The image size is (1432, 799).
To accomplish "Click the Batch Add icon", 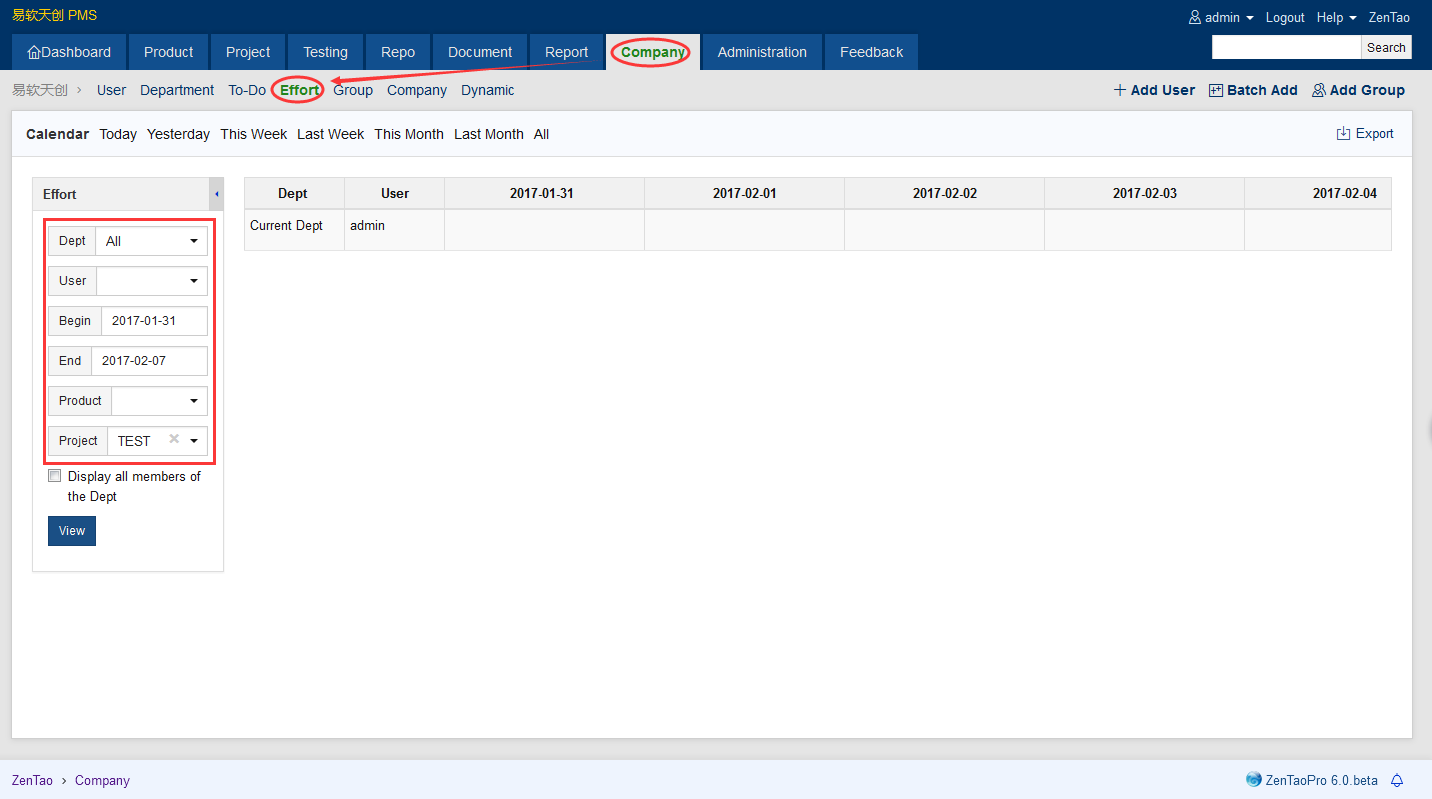I will tap(1216, 90).
